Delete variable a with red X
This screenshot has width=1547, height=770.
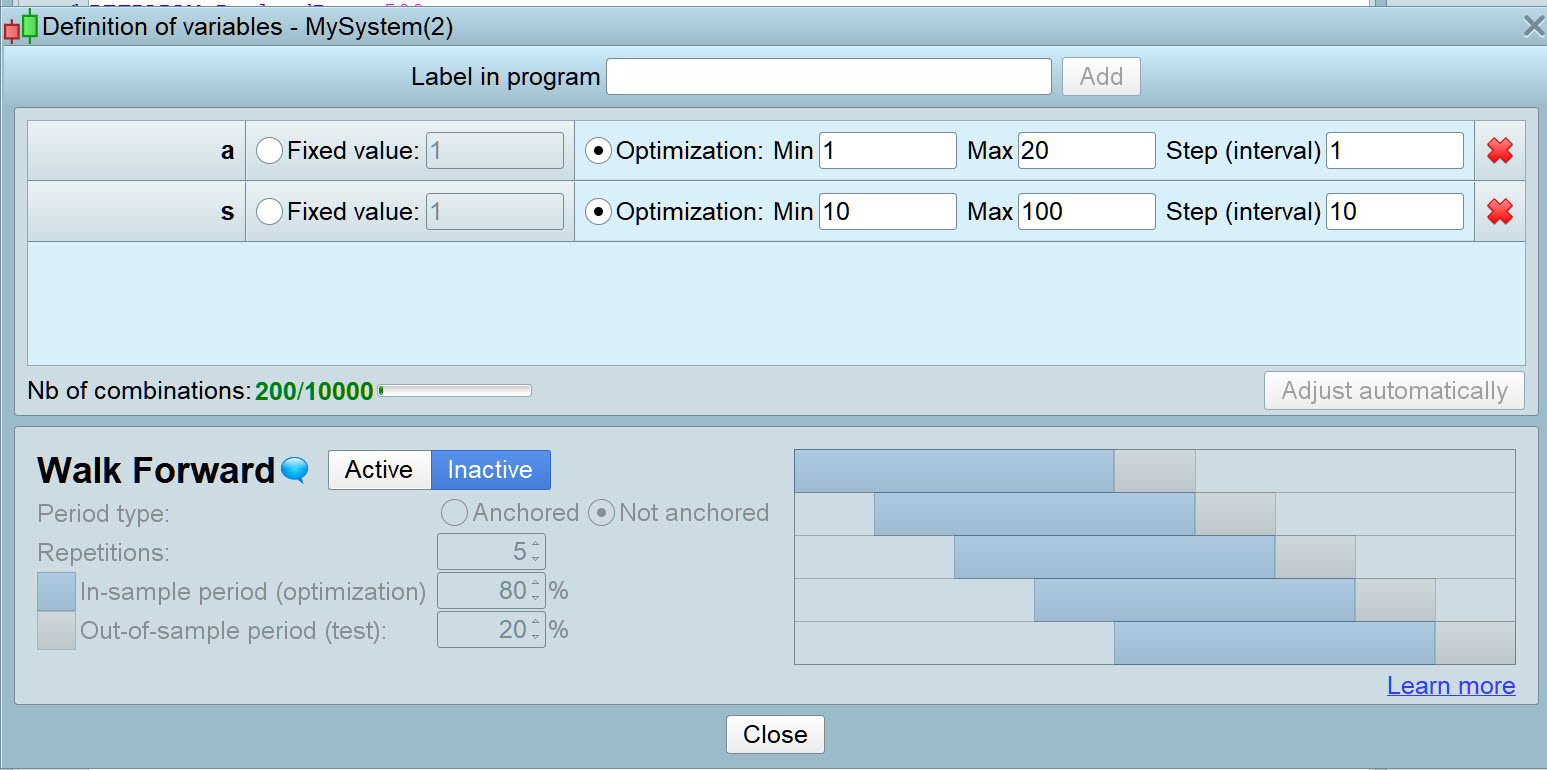[1499, 151]
